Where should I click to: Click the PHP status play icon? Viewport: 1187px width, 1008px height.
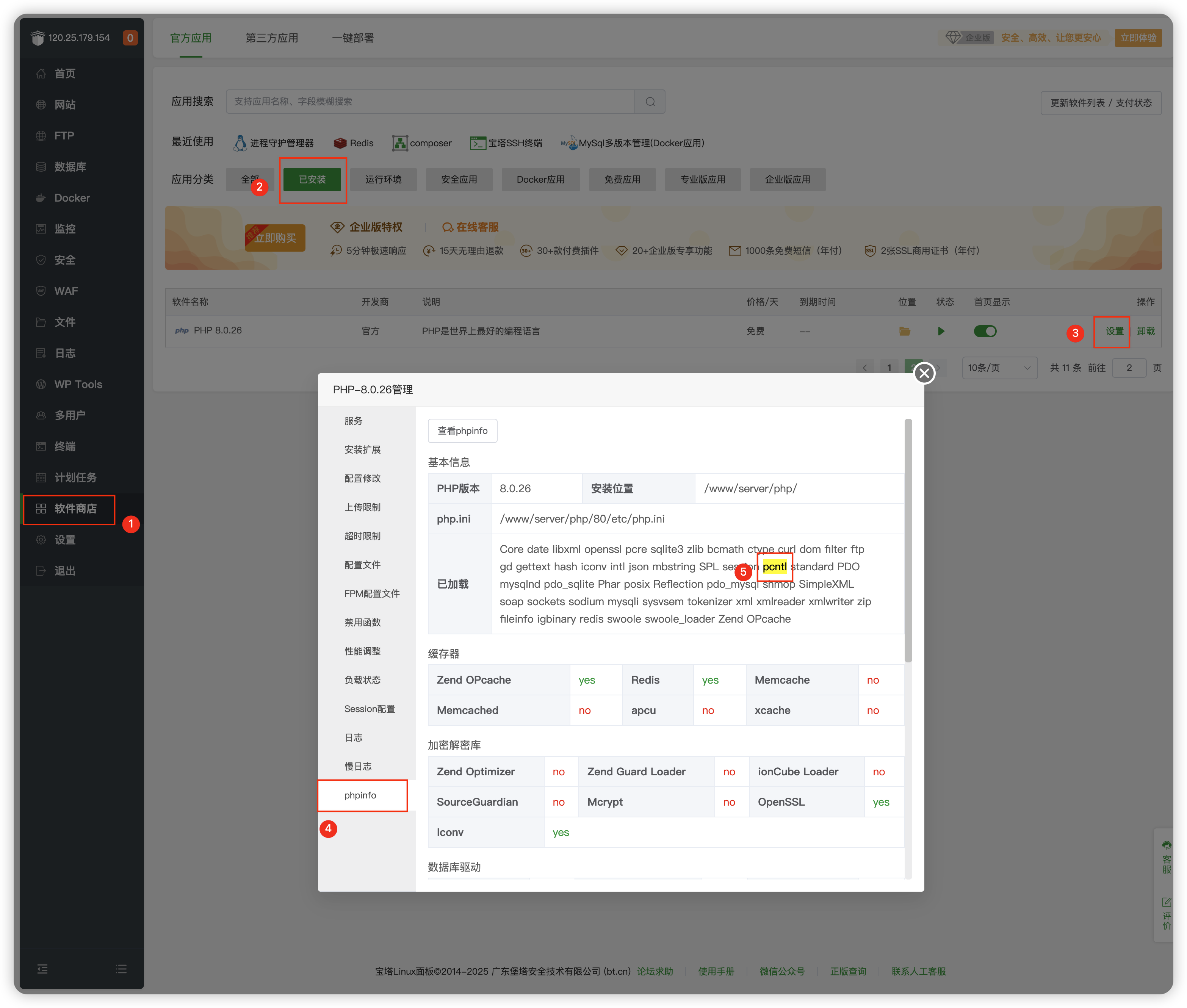point(941,332)
